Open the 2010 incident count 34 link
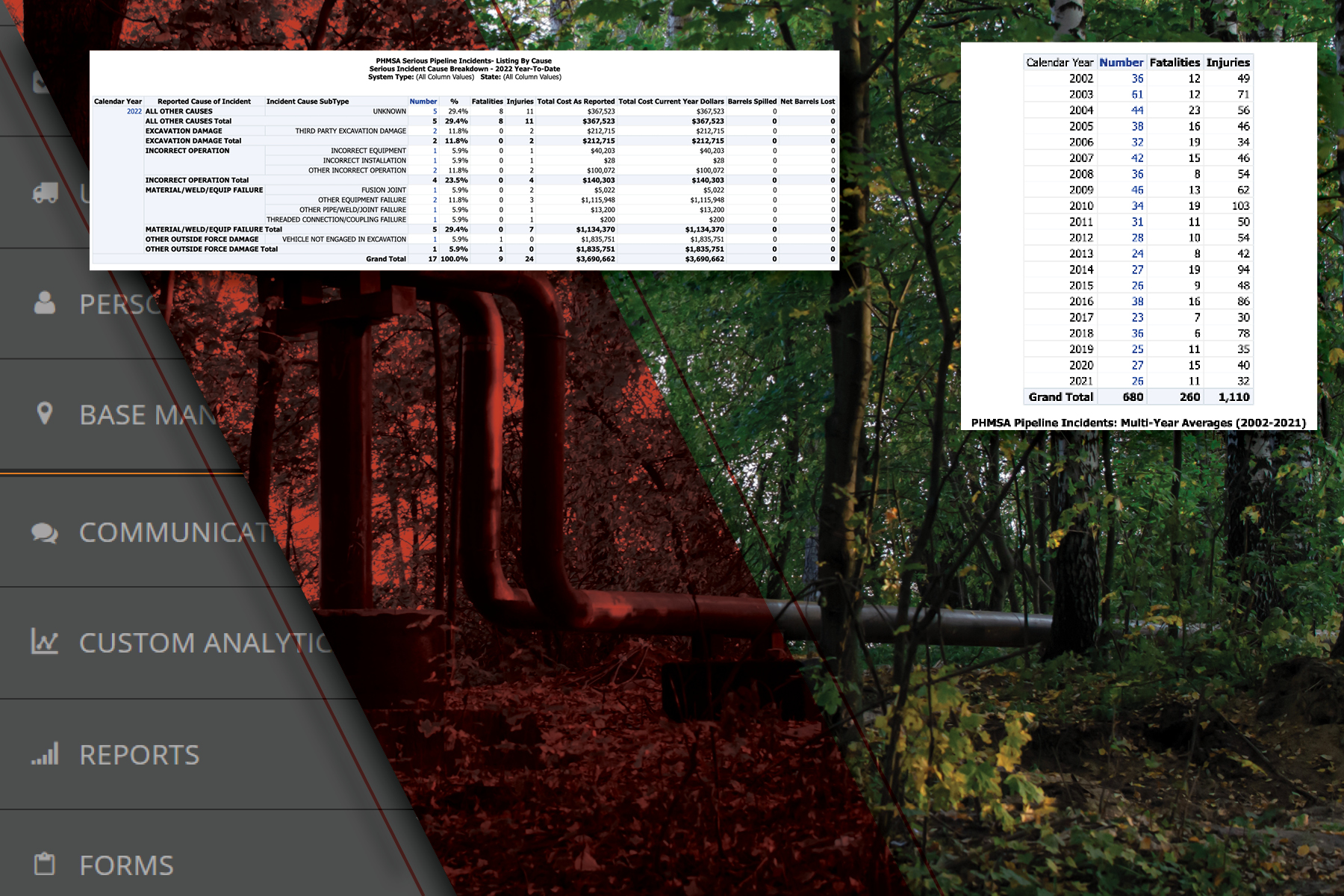The image size is (1344, 896). click(x=1137, y=206)
